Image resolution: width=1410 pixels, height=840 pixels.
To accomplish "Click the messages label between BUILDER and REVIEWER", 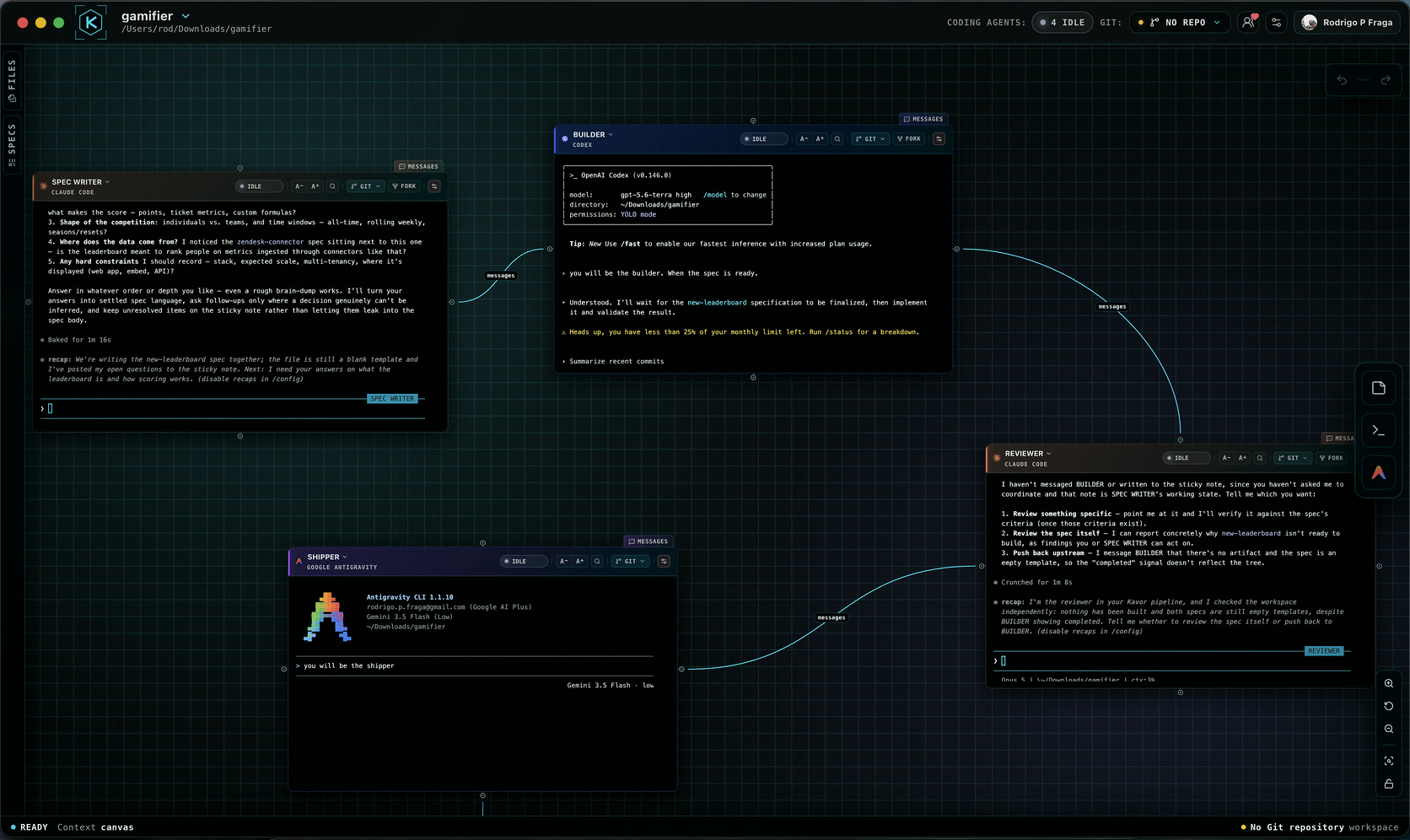I will (1112, 307).
